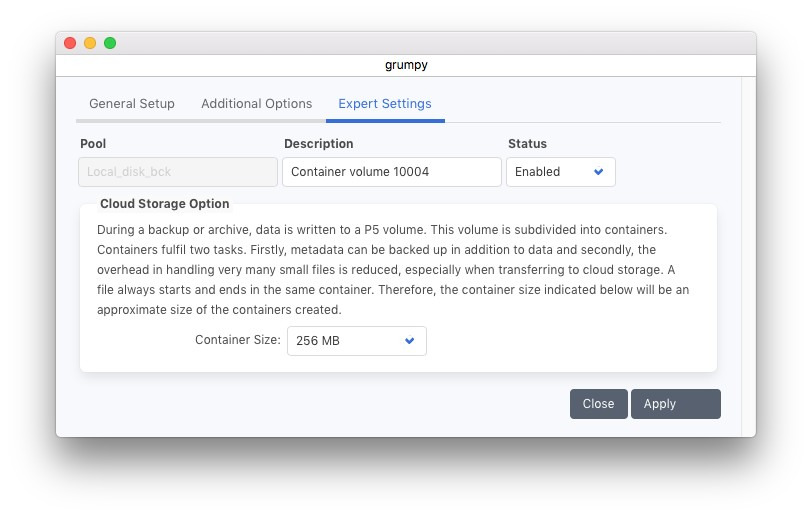The image size is (812, 517).
Task: Select the Expert Settings tab
Action: [385, 104]
